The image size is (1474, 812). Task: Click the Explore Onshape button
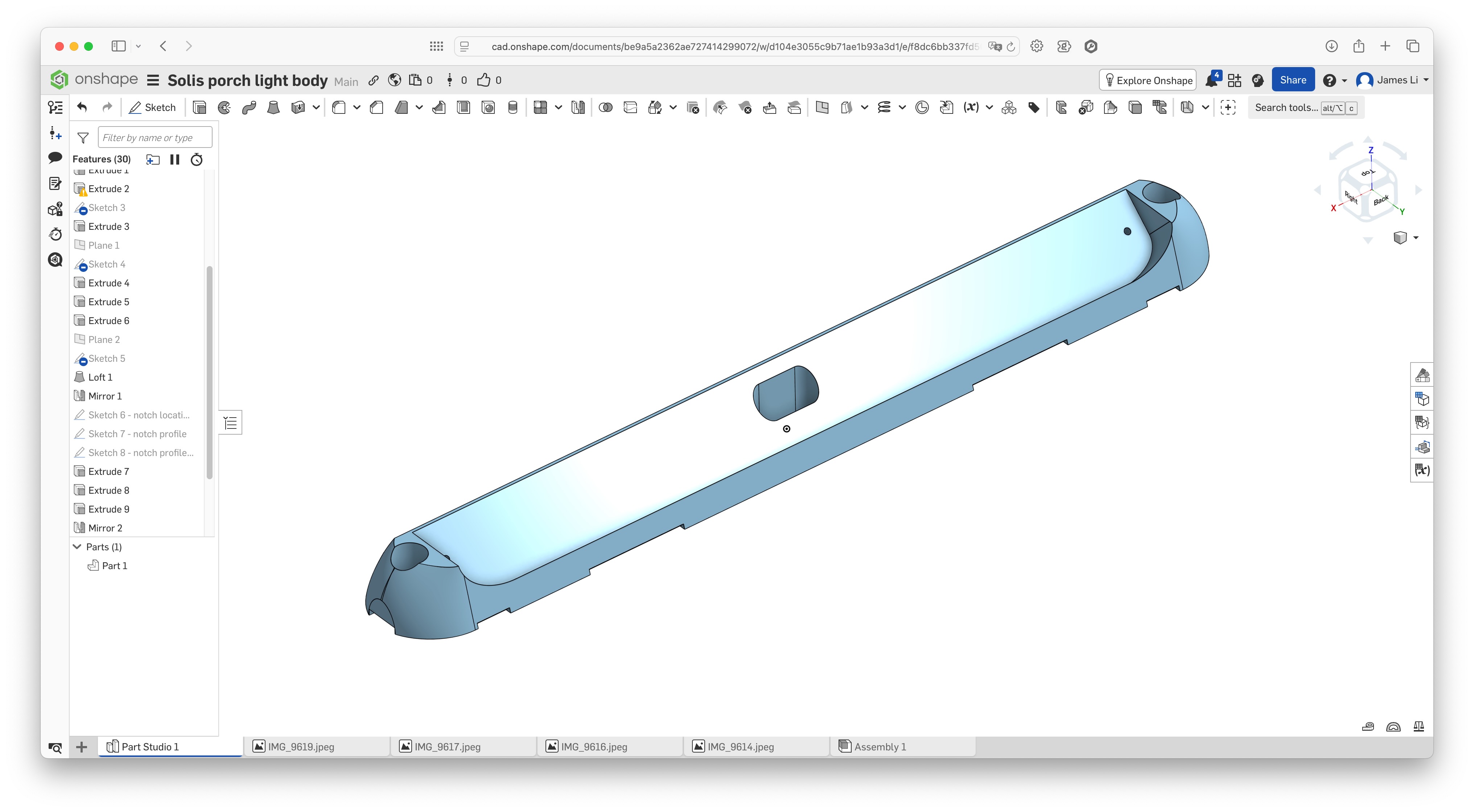(x=1147, y=80)
